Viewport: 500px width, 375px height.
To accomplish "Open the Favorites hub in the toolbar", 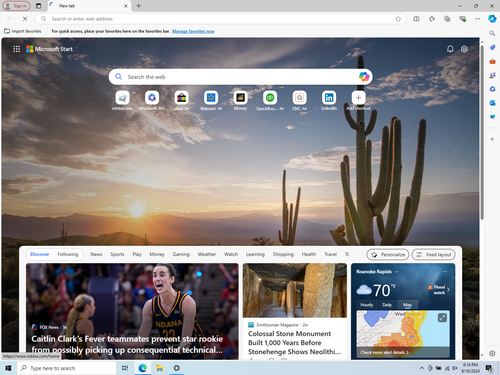I will [432, 19].
